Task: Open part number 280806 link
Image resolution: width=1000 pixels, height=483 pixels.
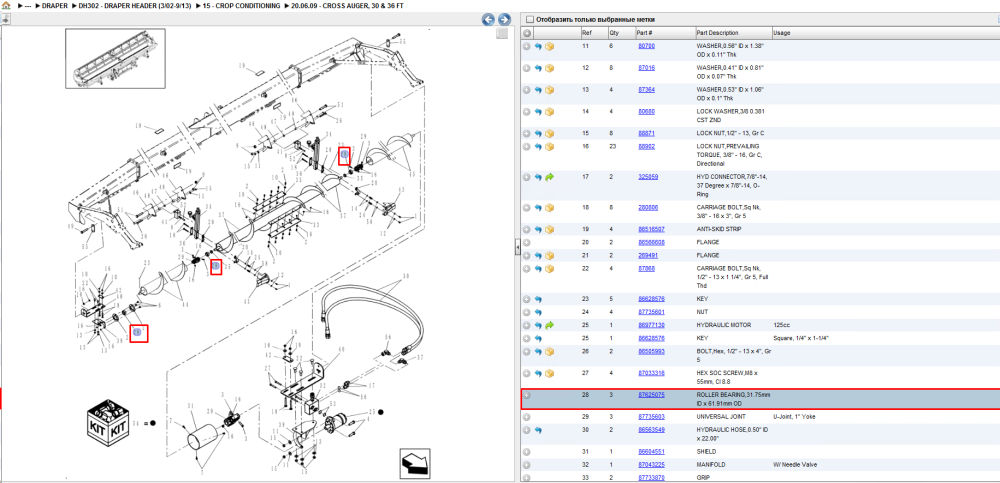Action: (648, 207)
